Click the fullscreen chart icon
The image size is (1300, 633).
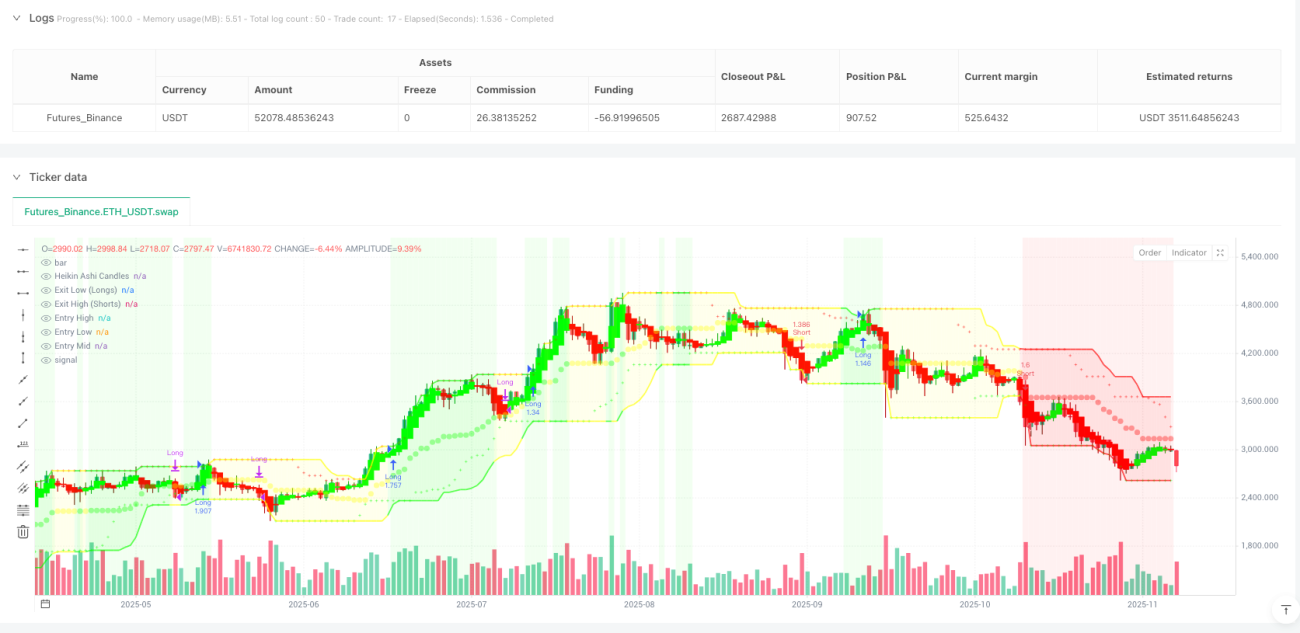(x=1220, y=253)
